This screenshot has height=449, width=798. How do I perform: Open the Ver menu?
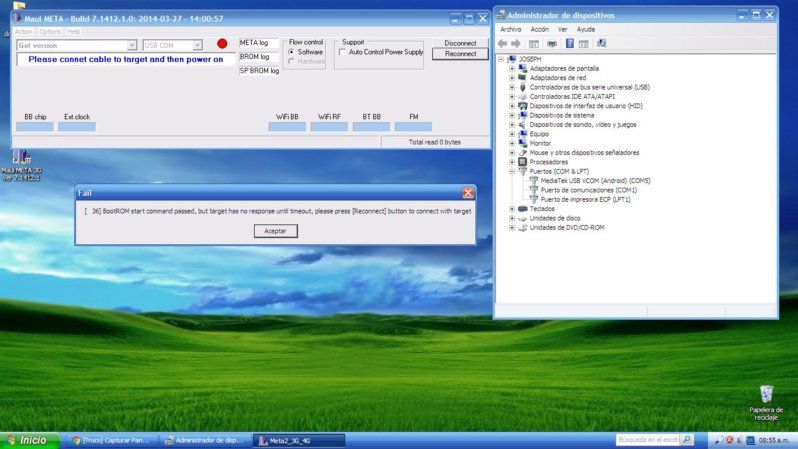[562, 30]
